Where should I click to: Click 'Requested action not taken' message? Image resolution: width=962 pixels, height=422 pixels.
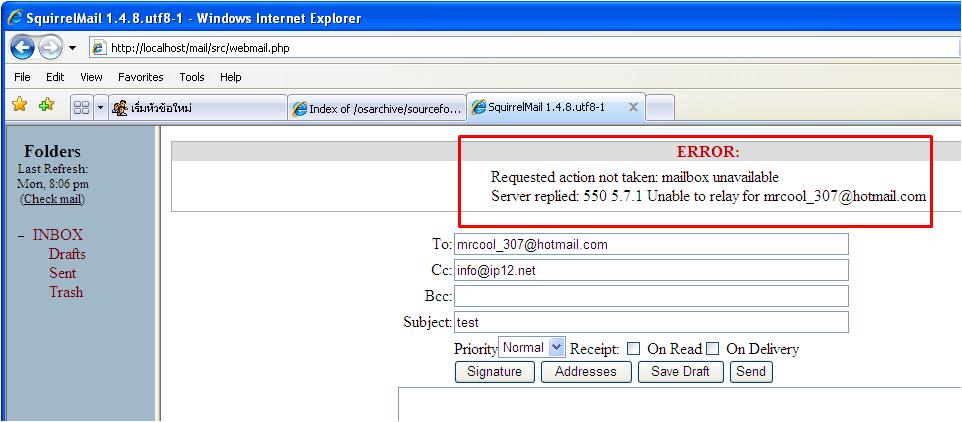[x=634, y=177]
